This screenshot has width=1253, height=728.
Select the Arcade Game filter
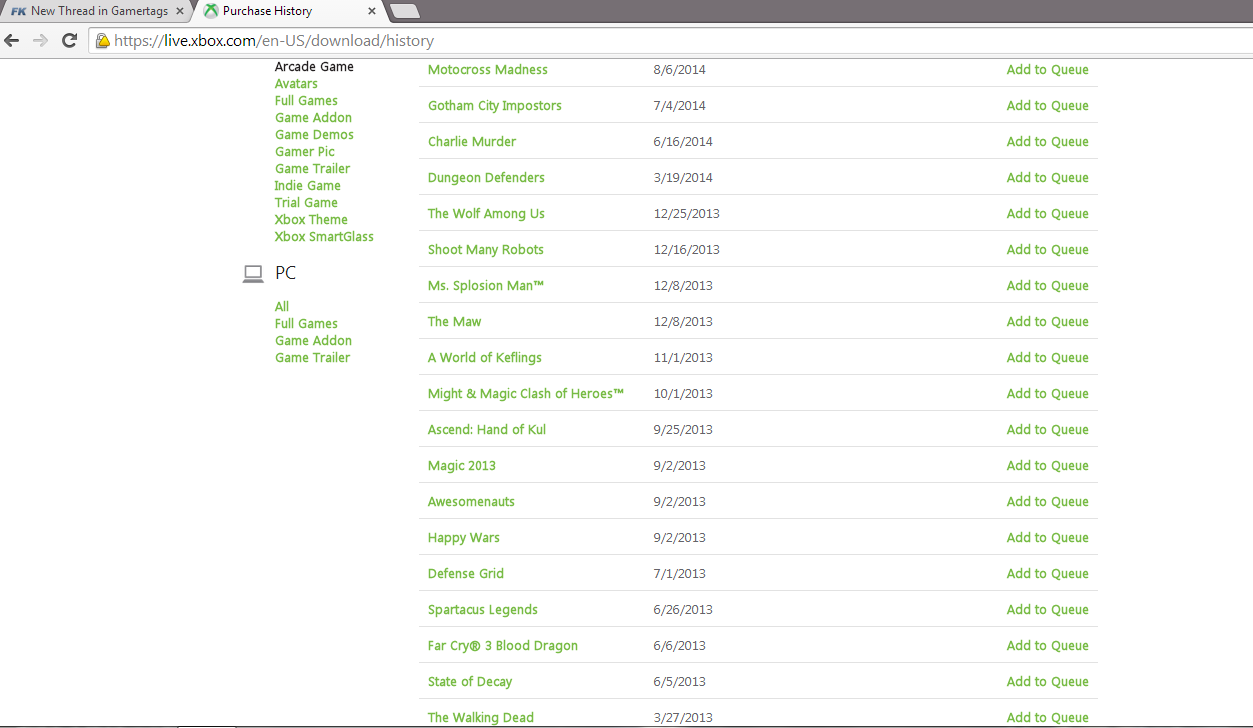coord(314,67)
